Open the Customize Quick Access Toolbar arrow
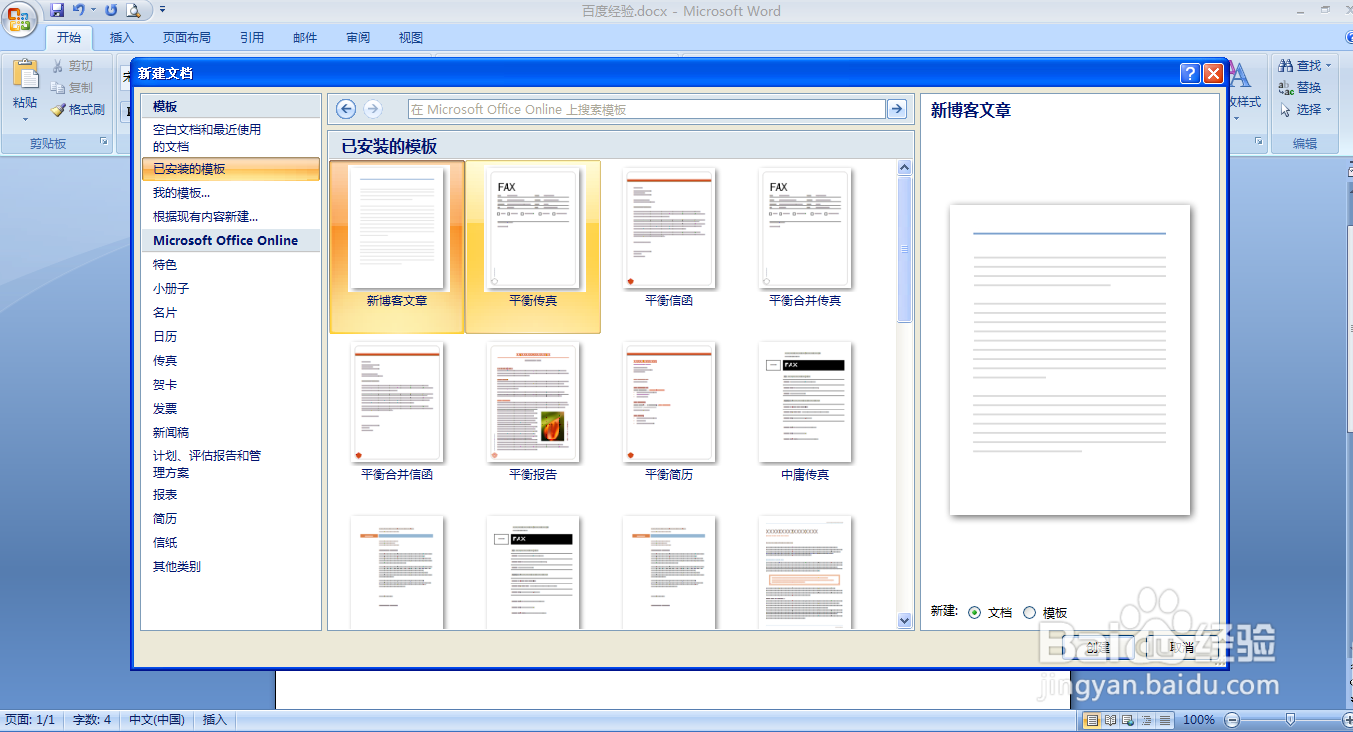This screenshot has width=1353, height=732. tap(162, 11)
